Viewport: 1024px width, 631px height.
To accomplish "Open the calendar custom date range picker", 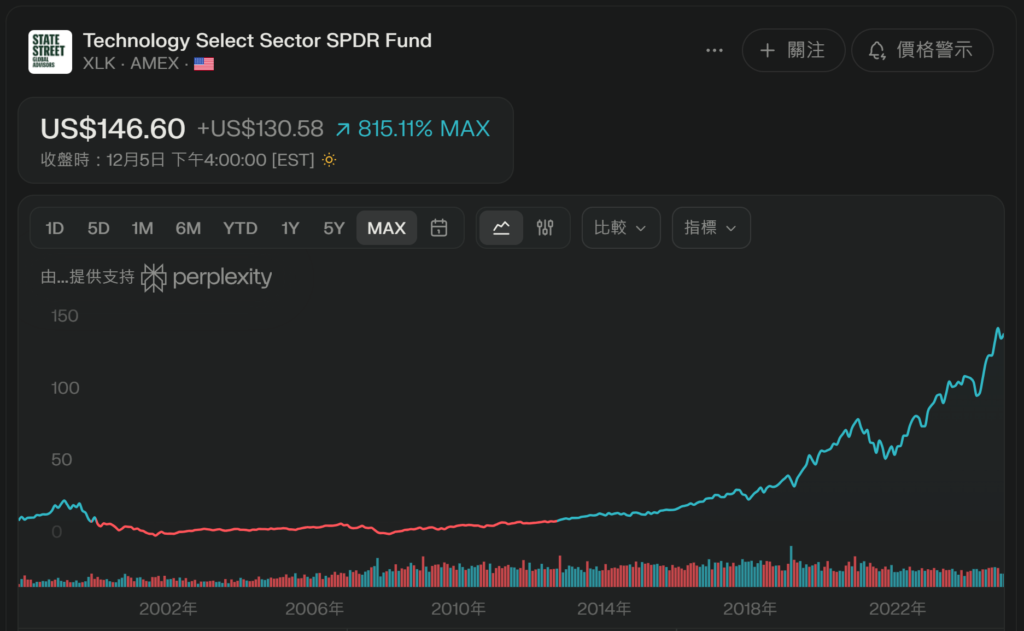I will 439,228.
